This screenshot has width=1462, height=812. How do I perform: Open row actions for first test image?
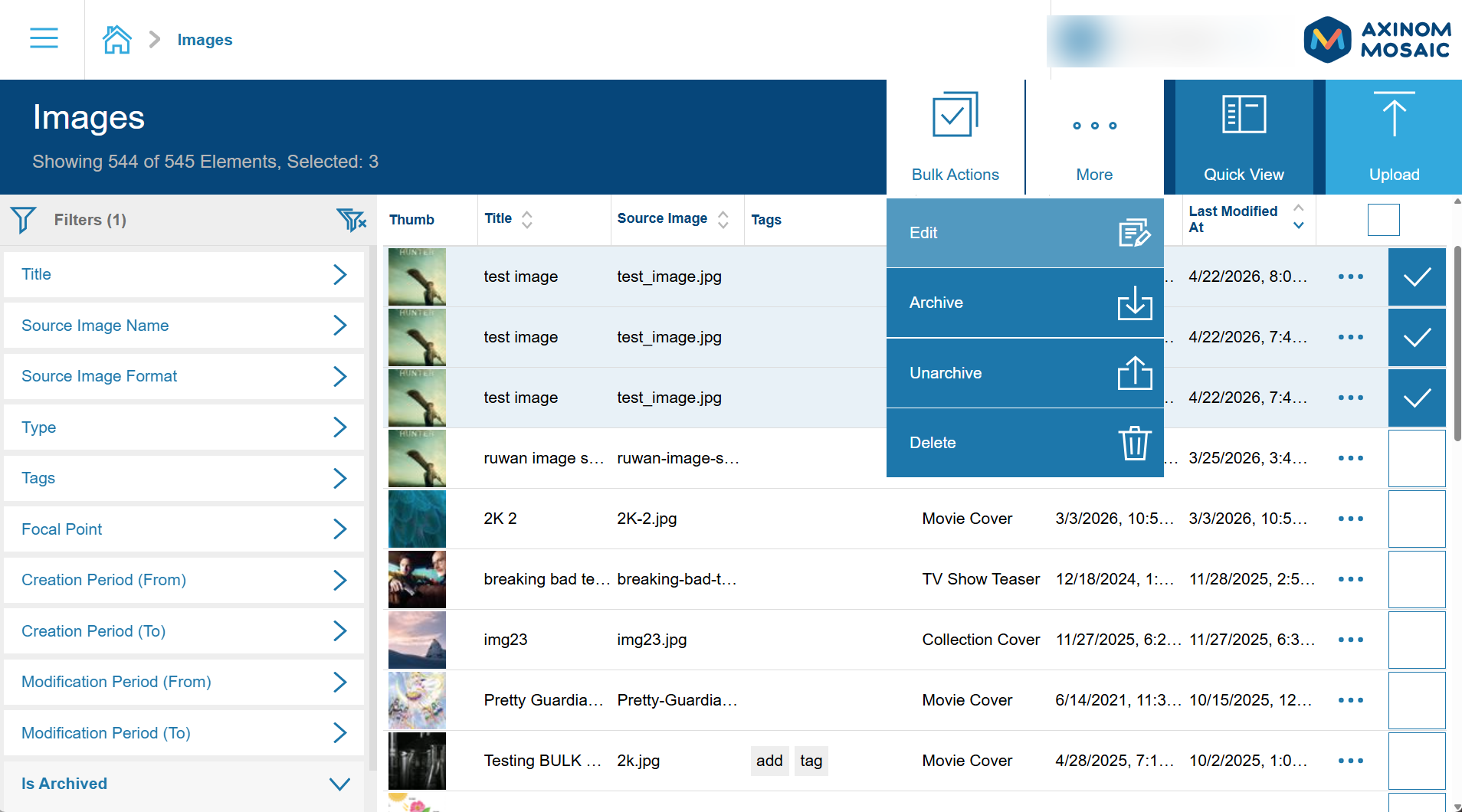pyautogui.click(x=1350, y=277)
